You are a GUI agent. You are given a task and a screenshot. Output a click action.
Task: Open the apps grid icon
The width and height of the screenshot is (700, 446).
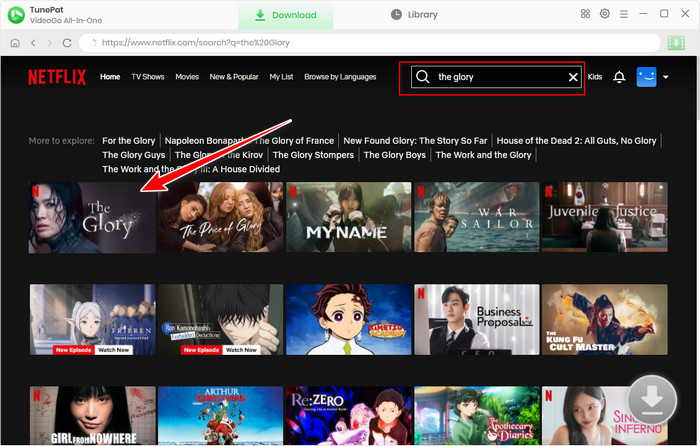586,14
